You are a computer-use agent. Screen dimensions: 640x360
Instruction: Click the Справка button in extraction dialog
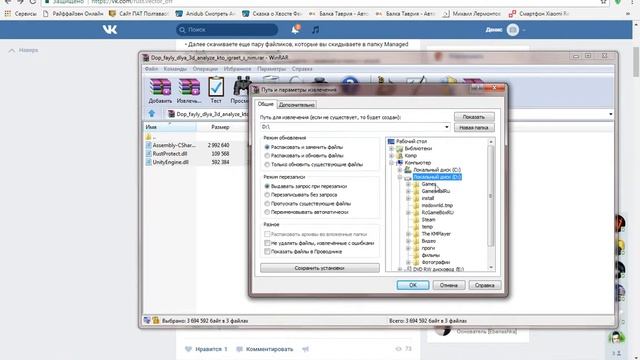tap(484, 285)
